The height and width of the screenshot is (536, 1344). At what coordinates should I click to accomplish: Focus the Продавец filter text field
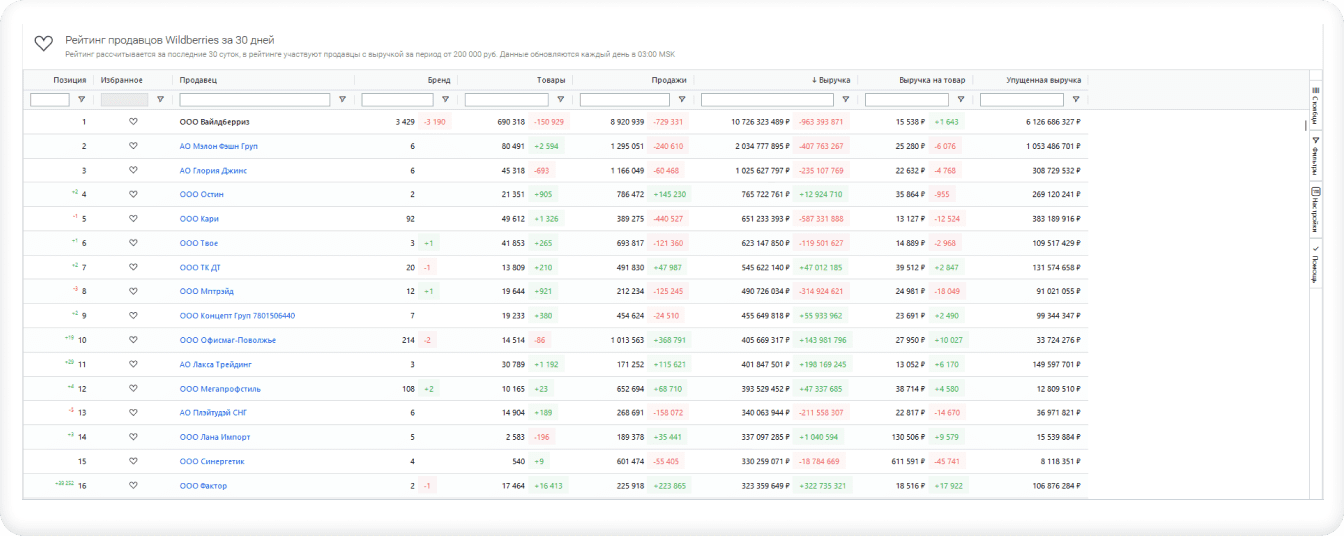254,100
